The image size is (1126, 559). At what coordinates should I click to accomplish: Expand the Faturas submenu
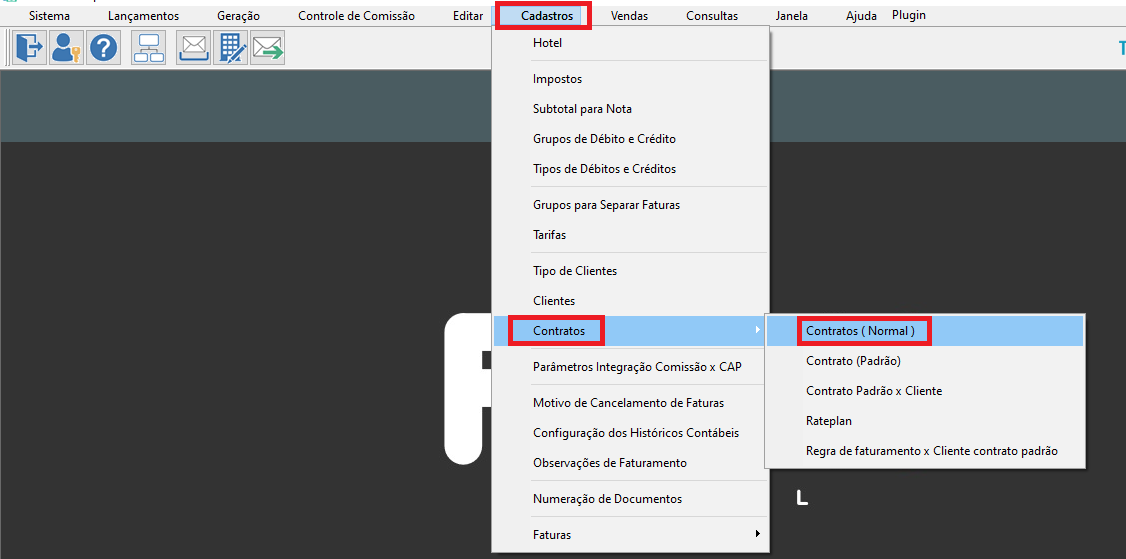[630, 535]
